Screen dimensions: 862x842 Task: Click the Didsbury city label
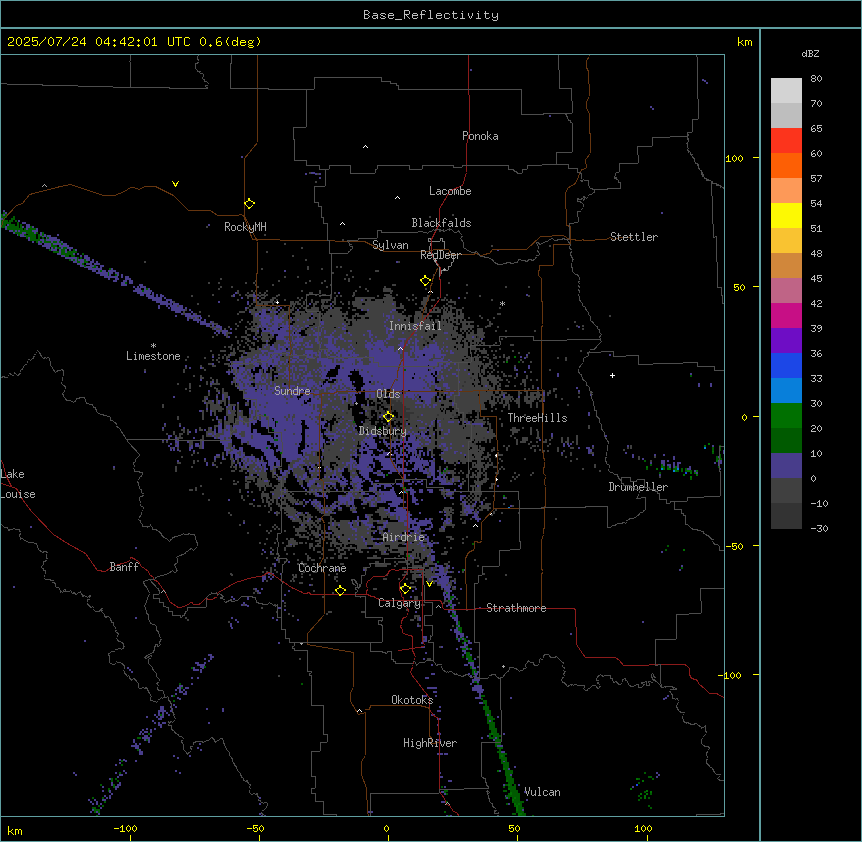383,431
